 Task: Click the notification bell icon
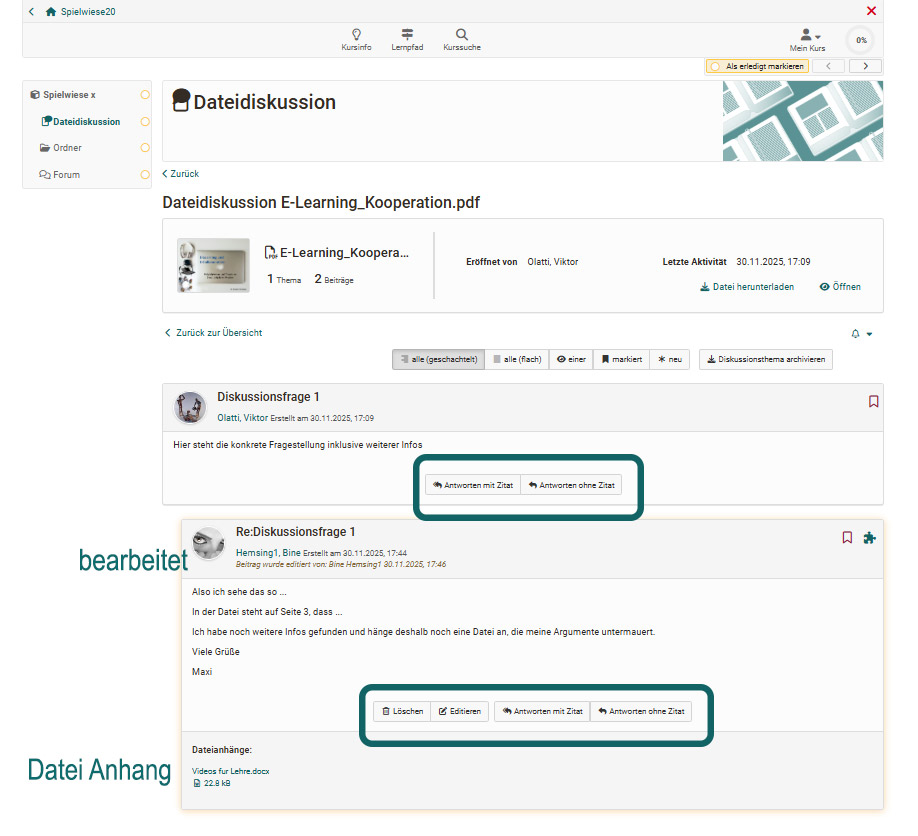(x=855, y=333)
